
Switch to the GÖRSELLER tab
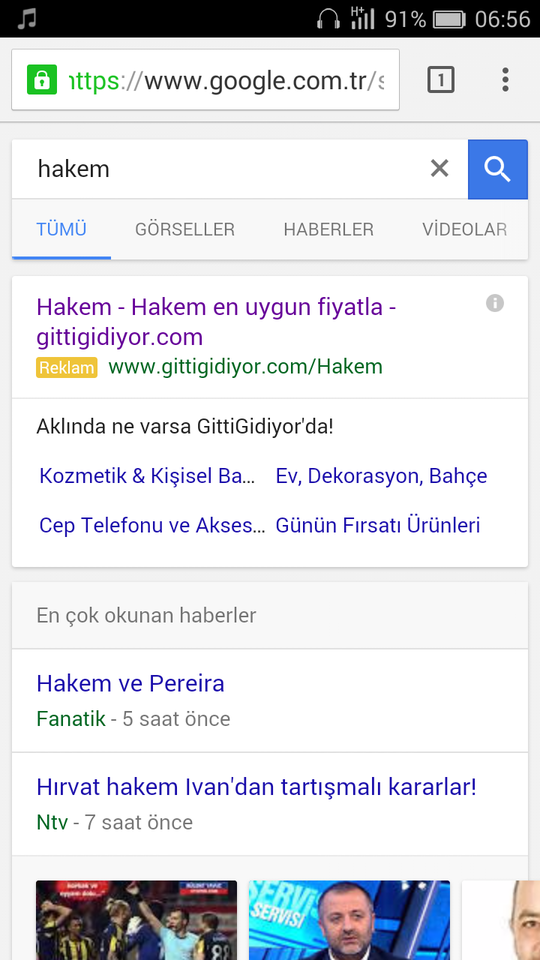185,230
